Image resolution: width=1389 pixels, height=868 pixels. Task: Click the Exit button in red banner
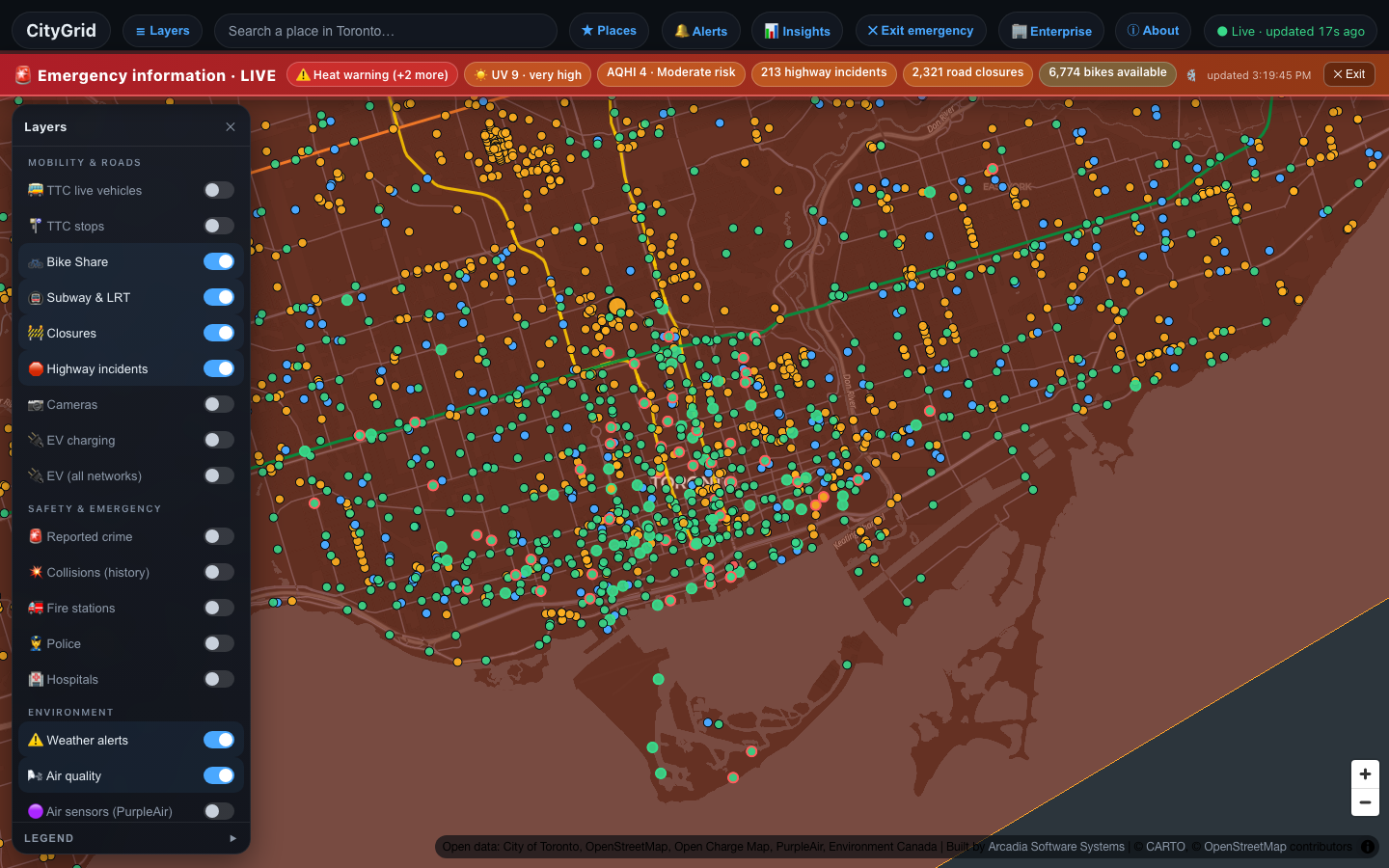(1349, 74)
